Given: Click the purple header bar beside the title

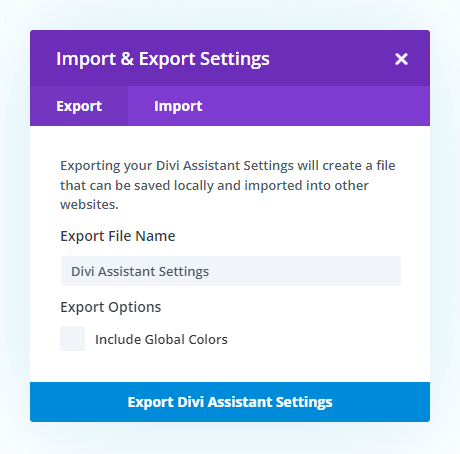Looking at the screenshot, I should pos(330,58).
